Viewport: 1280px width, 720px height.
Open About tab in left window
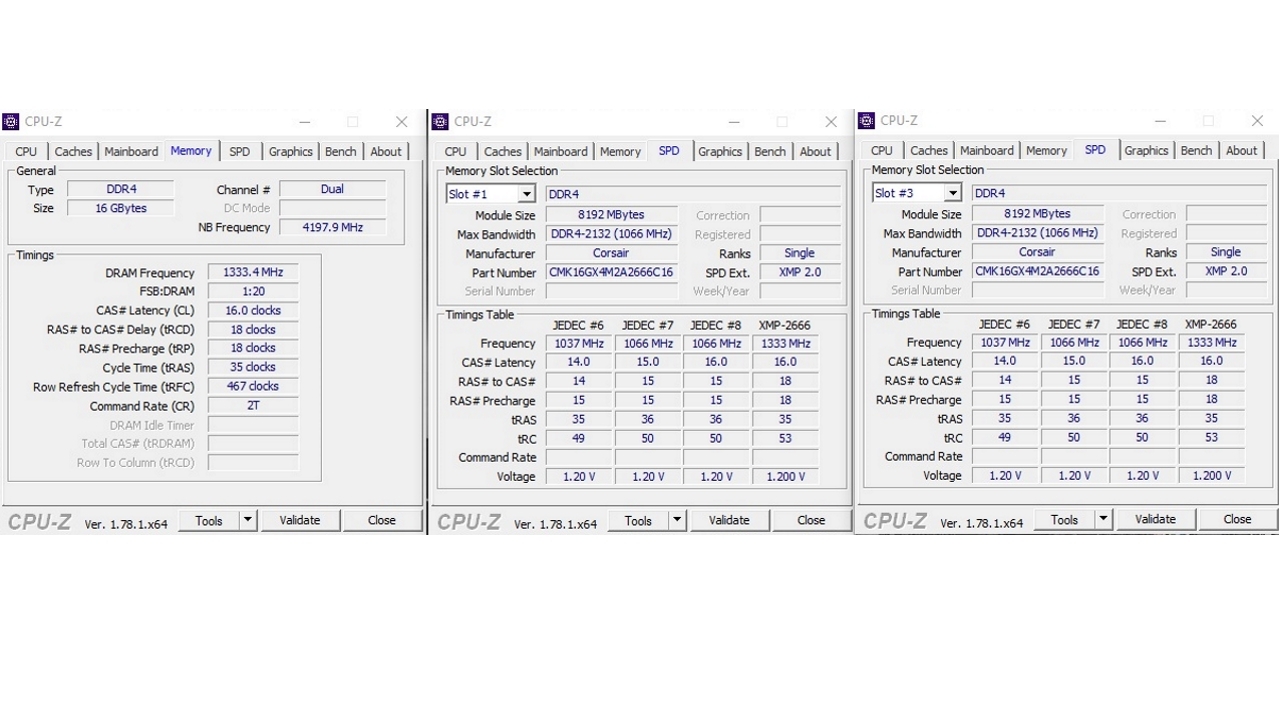[x=386, y=152]
